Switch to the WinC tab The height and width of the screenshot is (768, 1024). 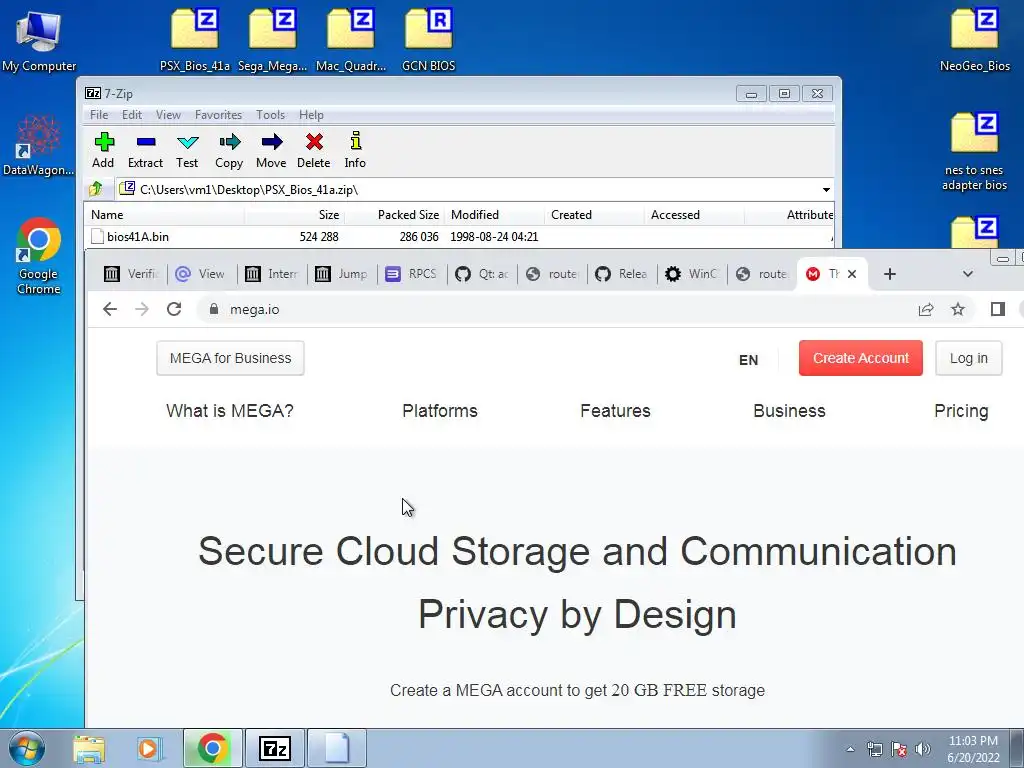pyautogui.click(x=692, y=274)
